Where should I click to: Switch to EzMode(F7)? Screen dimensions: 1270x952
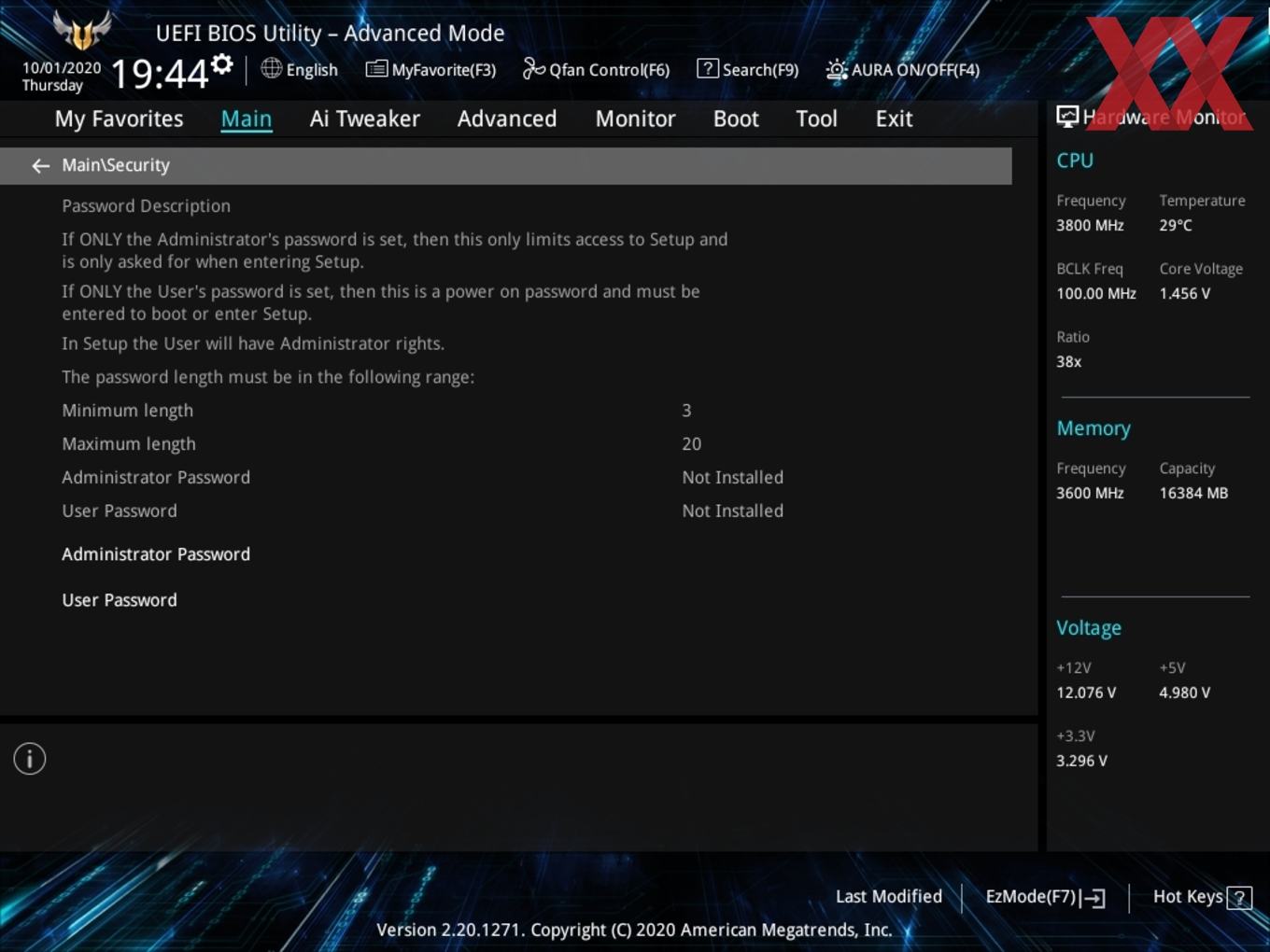click(x=1031, y=897)
